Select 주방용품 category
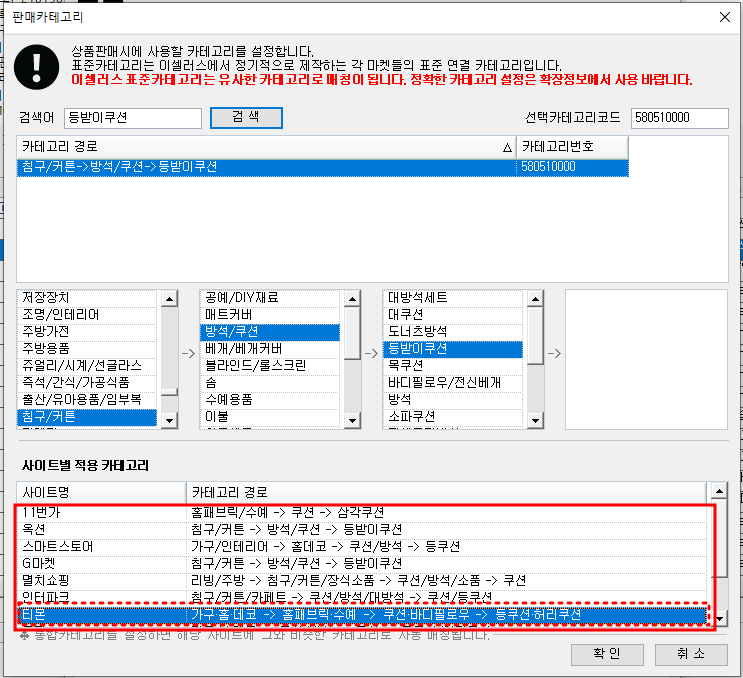This screenshot has height=678, width=743. [87, 349]
